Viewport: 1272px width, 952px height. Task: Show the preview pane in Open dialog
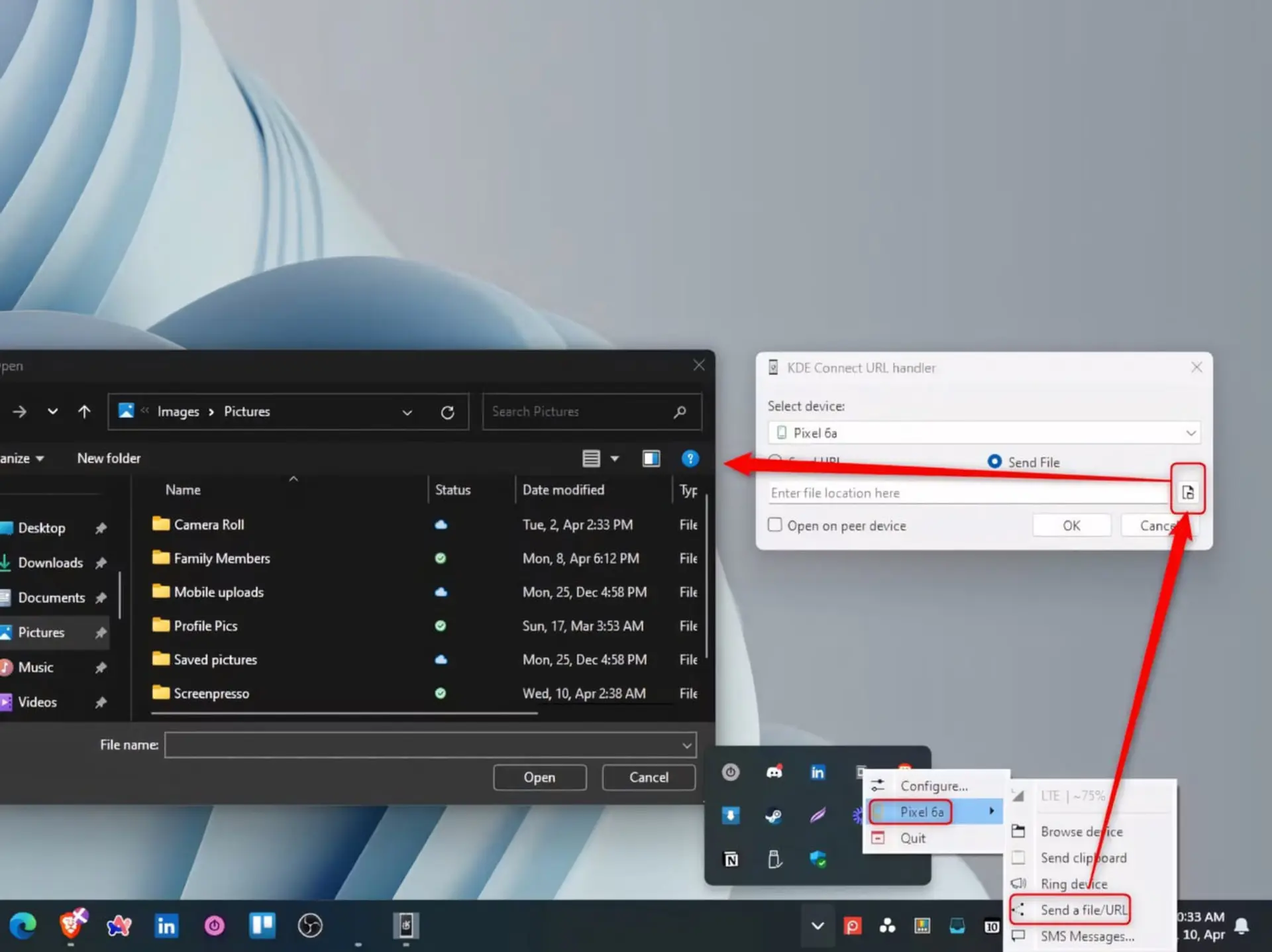click(651, 458)
